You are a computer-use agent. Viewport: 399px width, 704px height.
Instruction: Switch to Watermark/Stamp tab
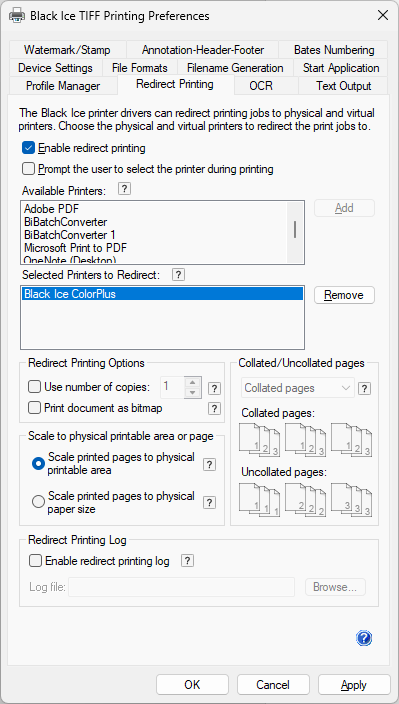tap(67, 50)
